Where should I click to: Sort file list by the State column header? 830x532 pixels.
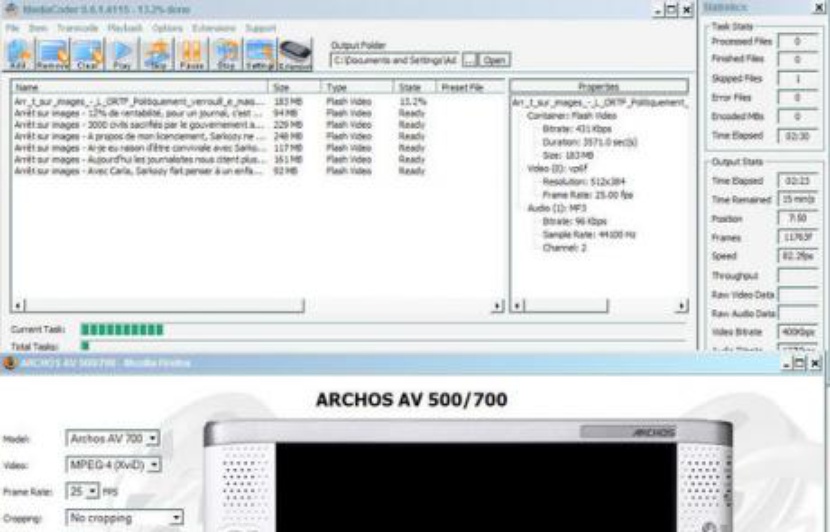(414, 87)
